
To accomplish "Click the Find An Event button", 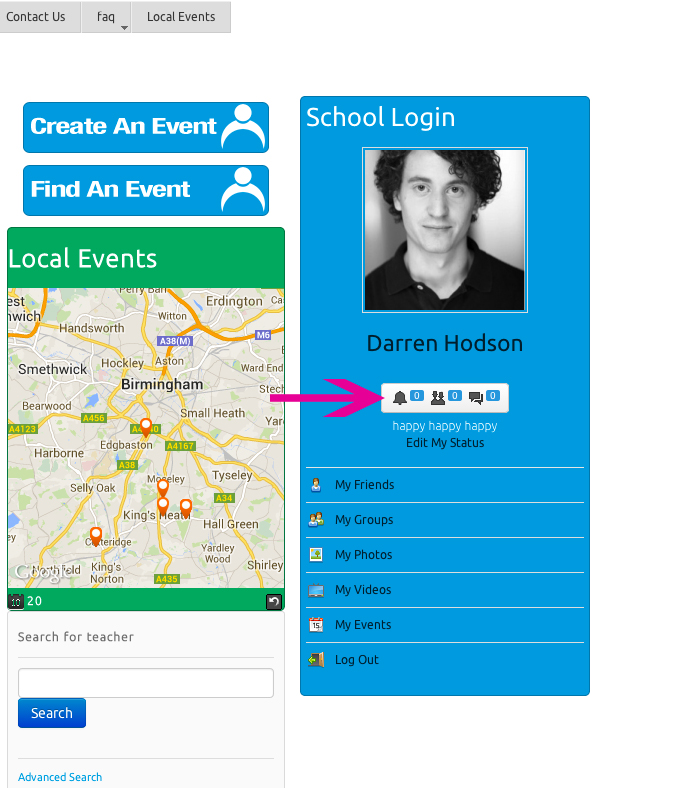I will [146, 190].
